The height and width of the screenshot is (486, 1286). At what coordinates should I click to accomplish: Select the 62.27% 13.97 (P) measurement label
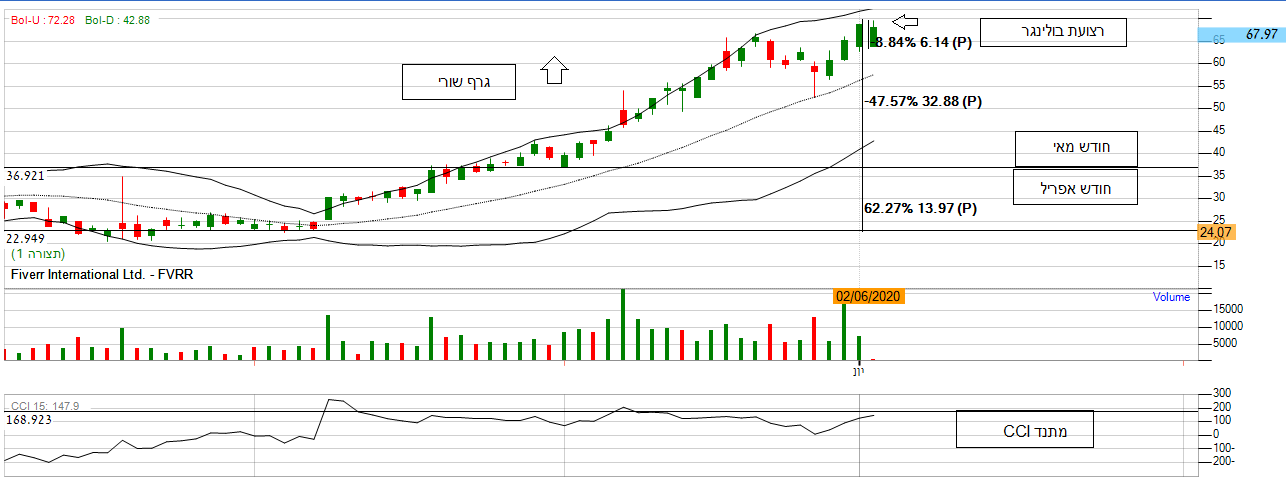(x=920, y=209)
